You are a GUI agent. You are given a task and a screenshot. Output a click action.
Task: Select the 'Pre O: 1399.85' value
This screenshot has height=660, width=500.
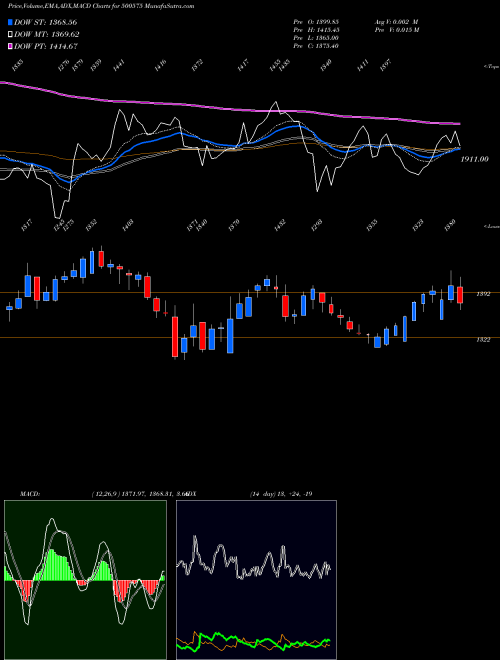coord(316,22)
